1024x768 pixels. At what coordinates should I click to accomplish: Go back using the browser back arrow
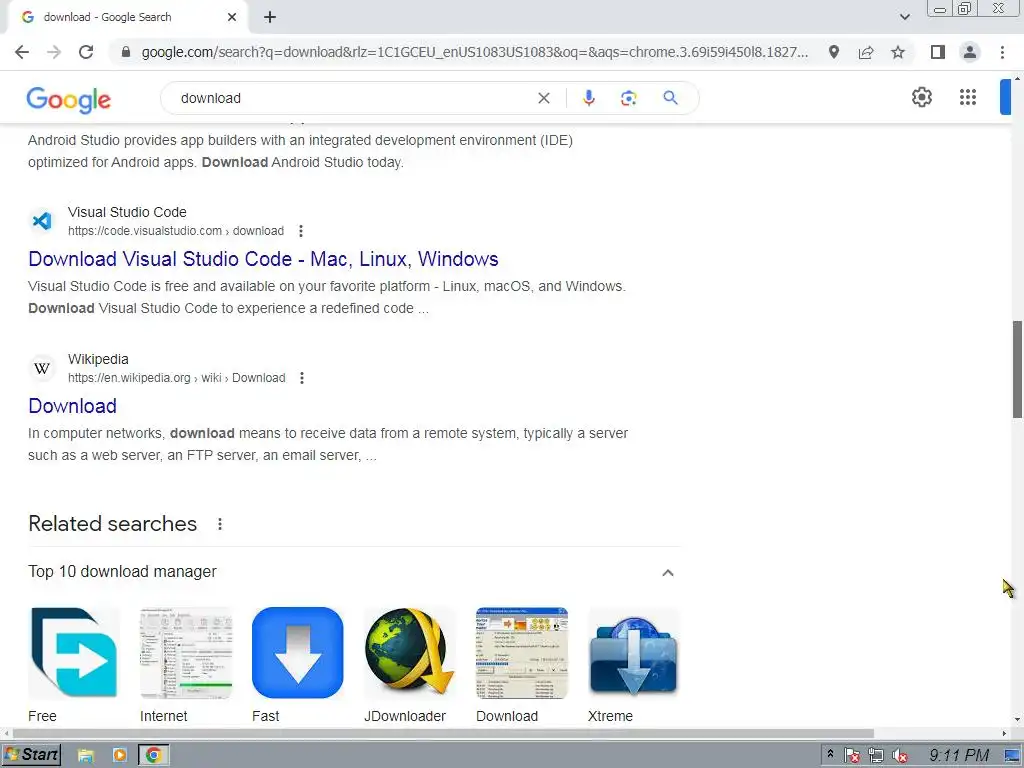(22, 52)
